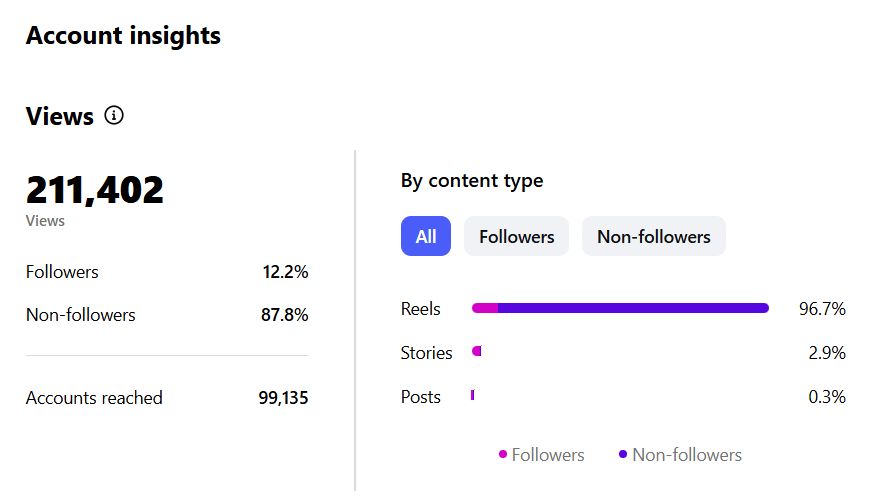Click the 99,135 Accounts reached value
The image size is (895, 497).
click(x=283, y=398)
